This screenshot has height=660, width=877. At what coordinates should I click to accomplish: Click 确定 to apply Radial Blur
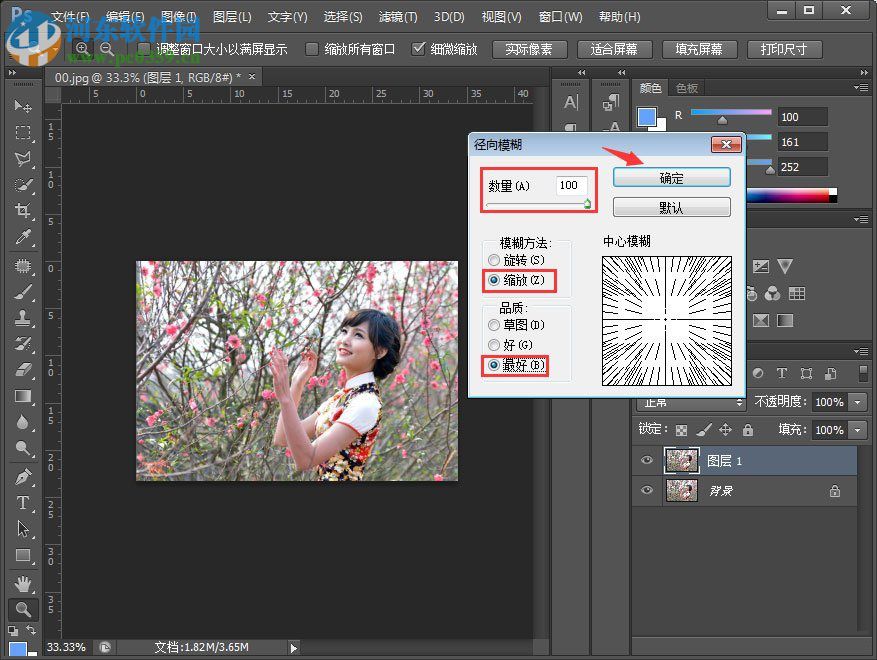pos(670,177)
